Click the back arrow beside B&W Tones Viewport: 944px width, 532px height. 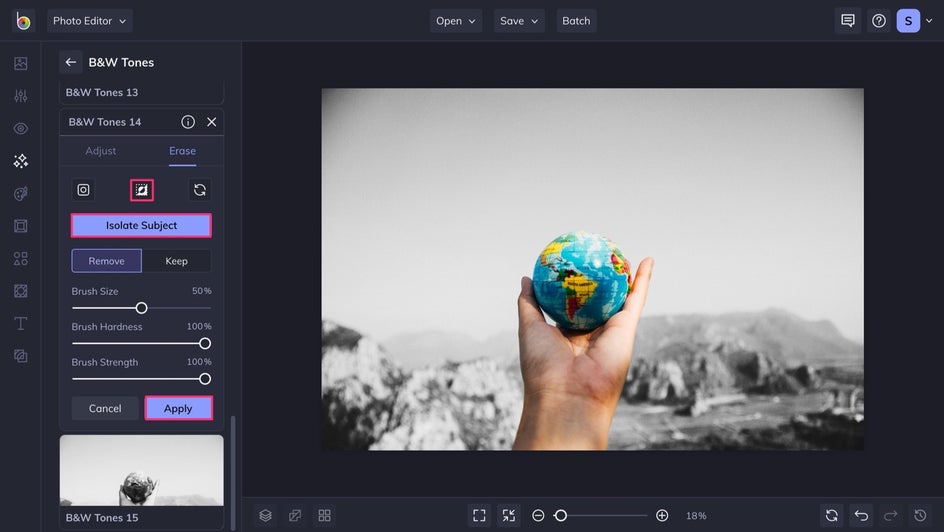71,62
